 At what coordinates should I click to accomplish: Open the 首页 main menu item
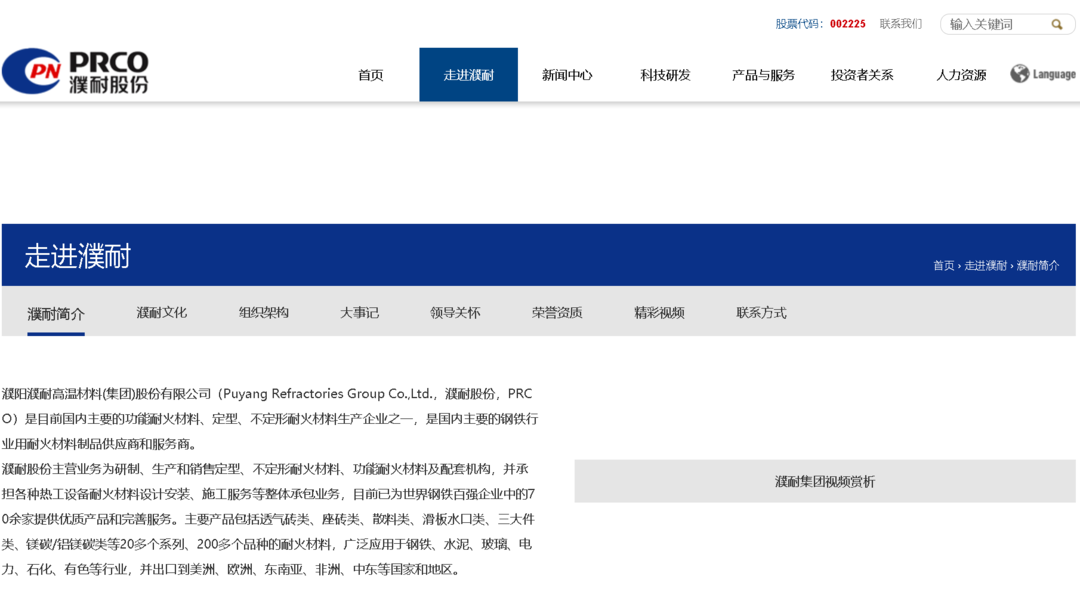[371, 75]
